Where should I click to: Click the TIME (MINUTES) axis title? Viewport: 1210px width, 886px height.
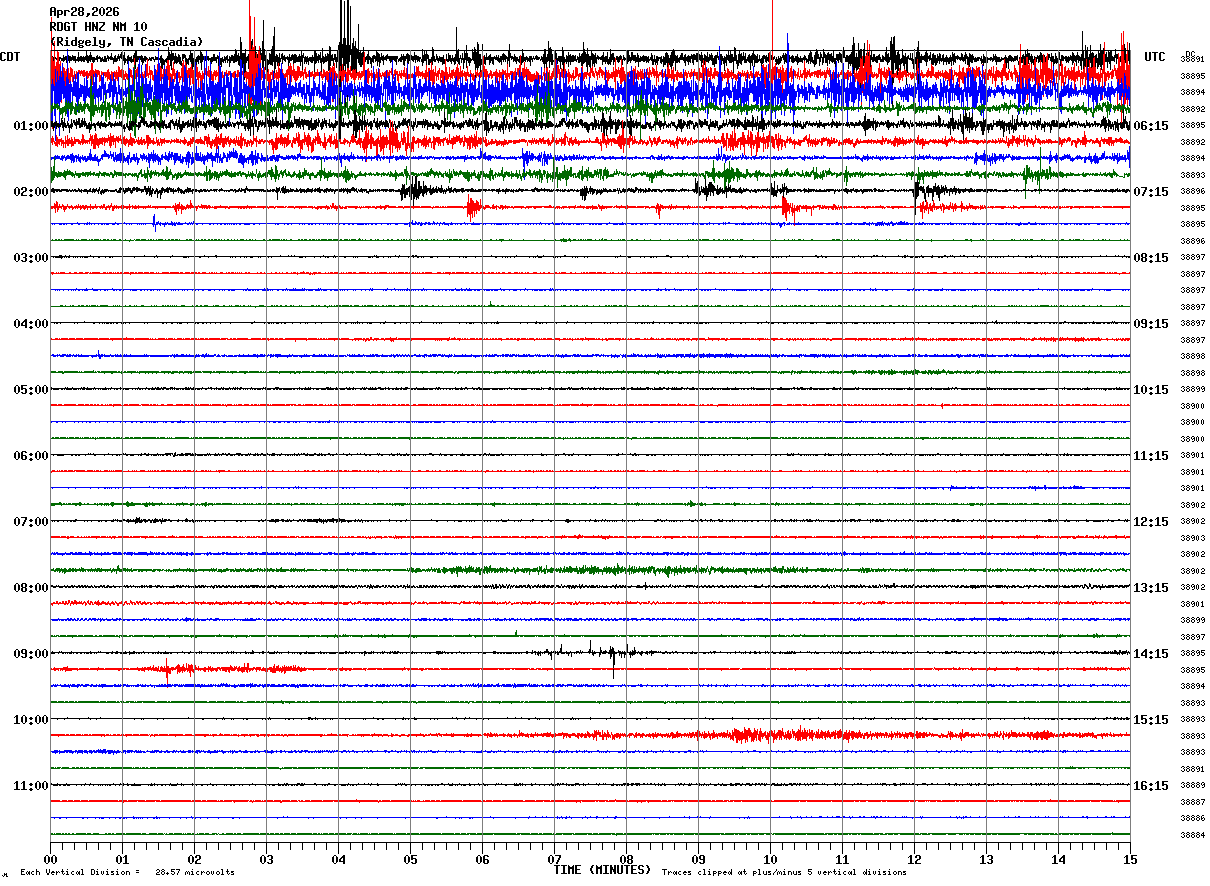point(602,870)
